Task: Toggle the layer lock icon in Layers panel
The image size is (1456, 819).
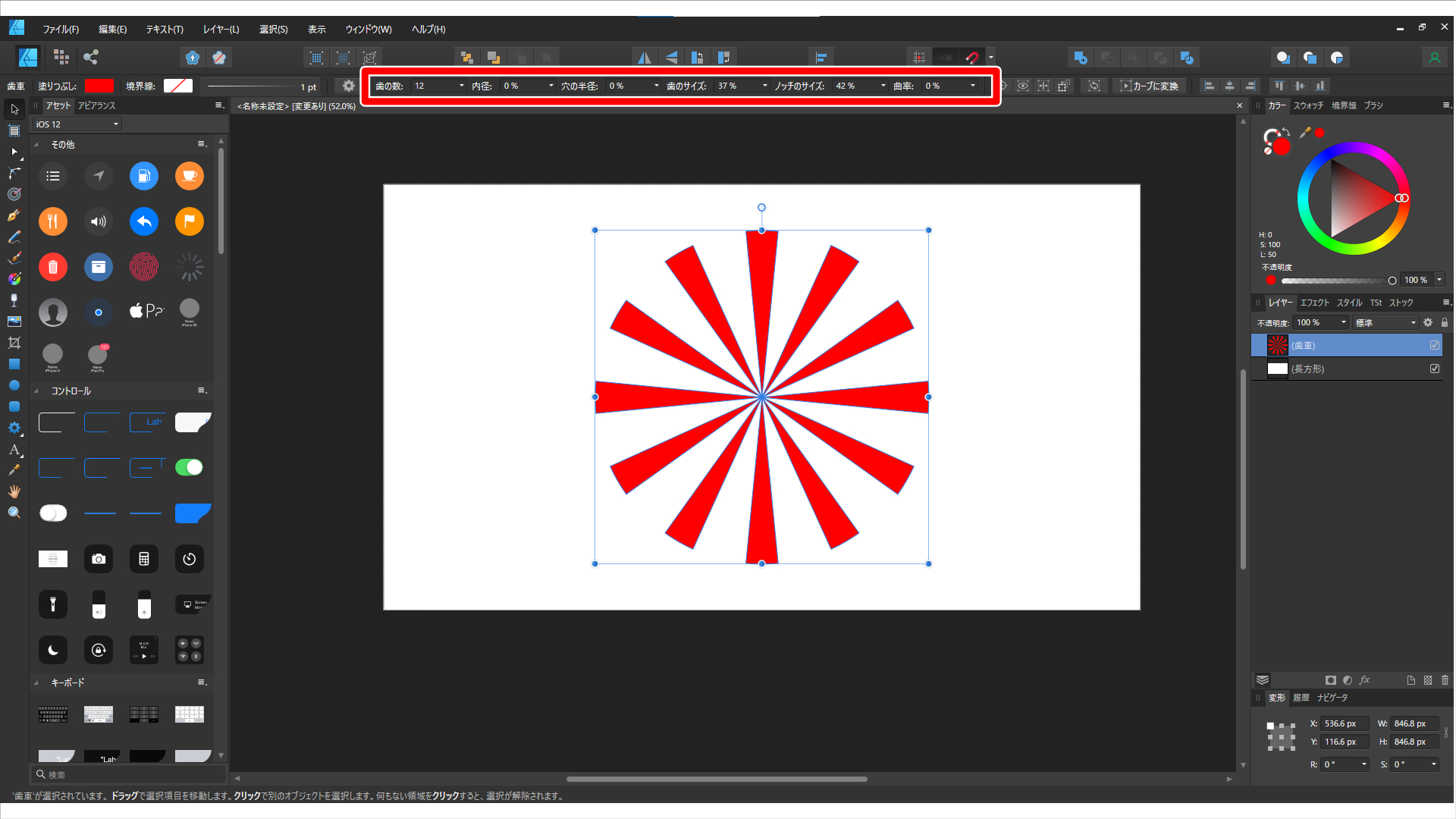Action: point(1445,322)
